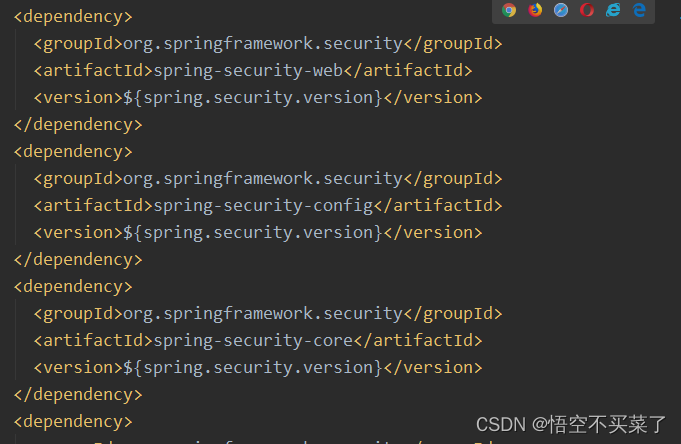This screenshot has width=681, height=444.
Task: Click the last opening dependency tag
Action: click(72, 421)
